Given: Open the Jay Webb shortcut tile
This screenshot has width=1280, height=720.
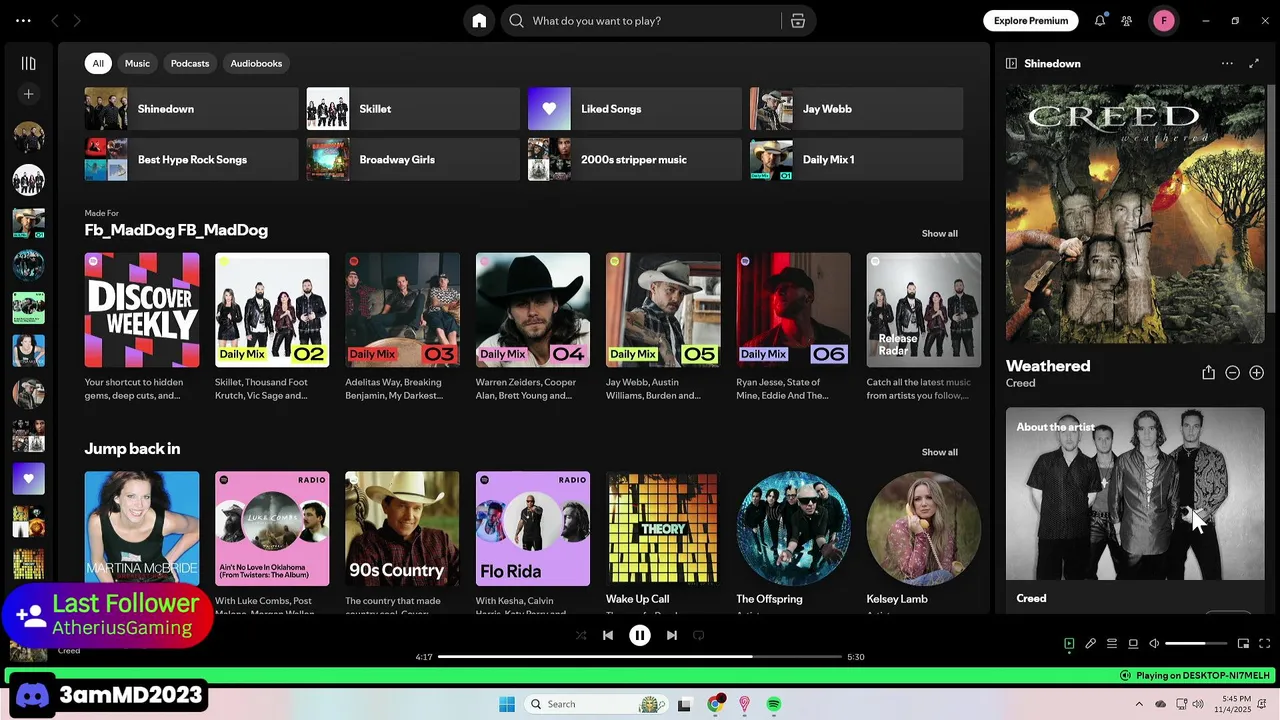Looking at the screenshot, I should 857,109.
